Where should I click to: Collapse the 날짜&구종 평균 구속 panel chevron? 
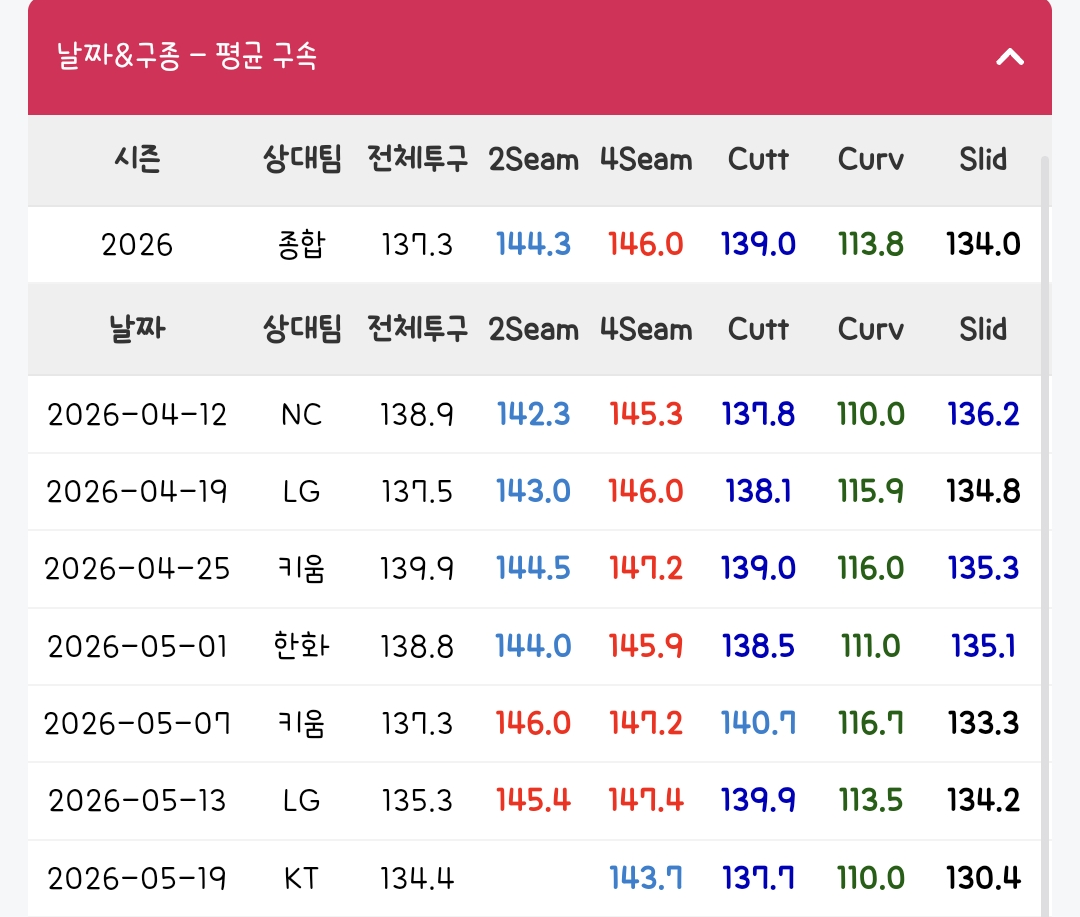(x=1010, y=56)
